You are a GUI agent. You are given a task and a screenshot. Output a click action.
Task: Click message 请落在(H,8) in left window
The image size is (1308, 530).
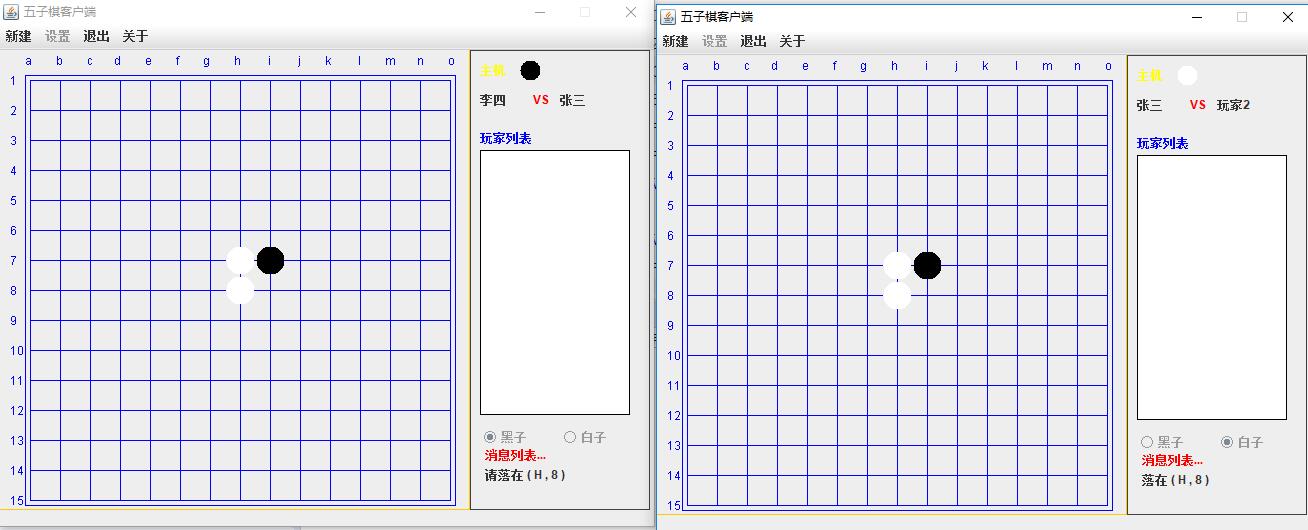(x=525, y=475)
